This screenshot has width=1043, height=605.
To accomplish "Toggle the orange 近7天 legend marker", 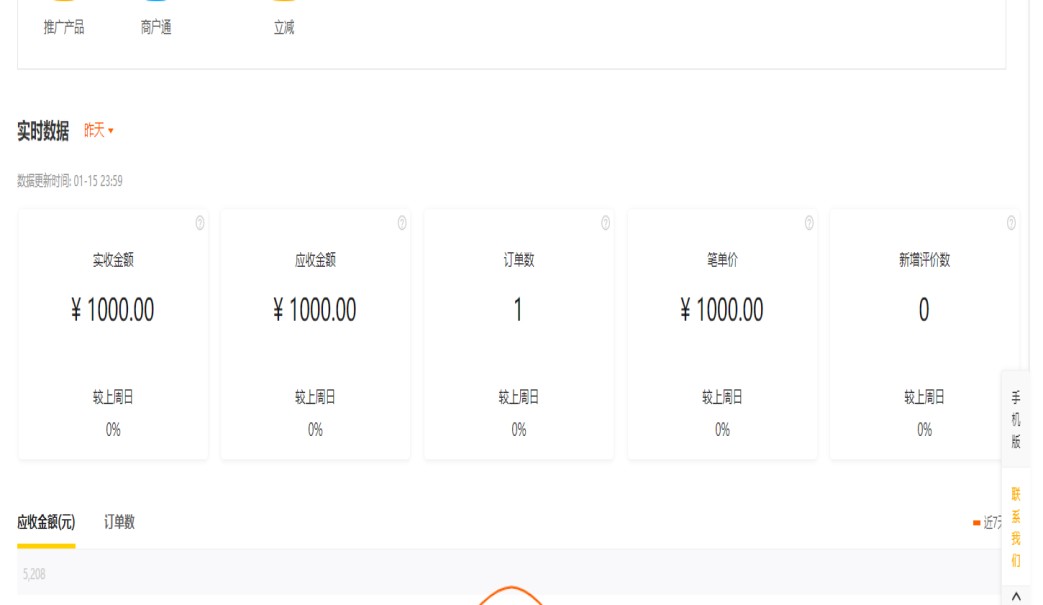I will coord(976,522).
